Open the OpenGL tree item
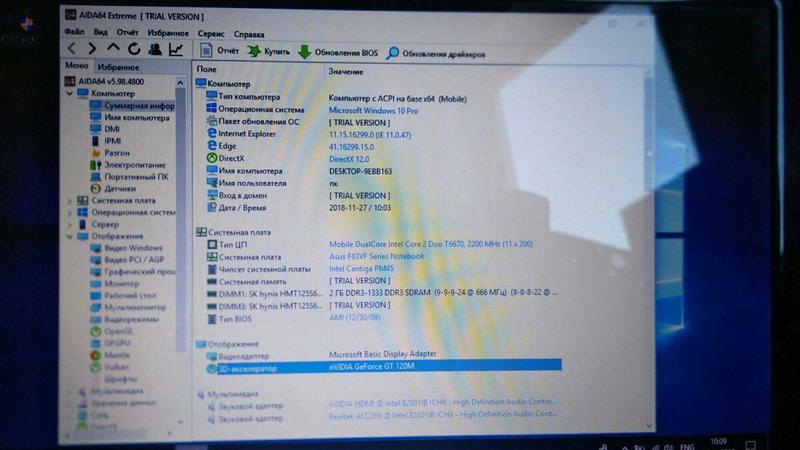Screen dimensions: 800x450 click(118, 331)
